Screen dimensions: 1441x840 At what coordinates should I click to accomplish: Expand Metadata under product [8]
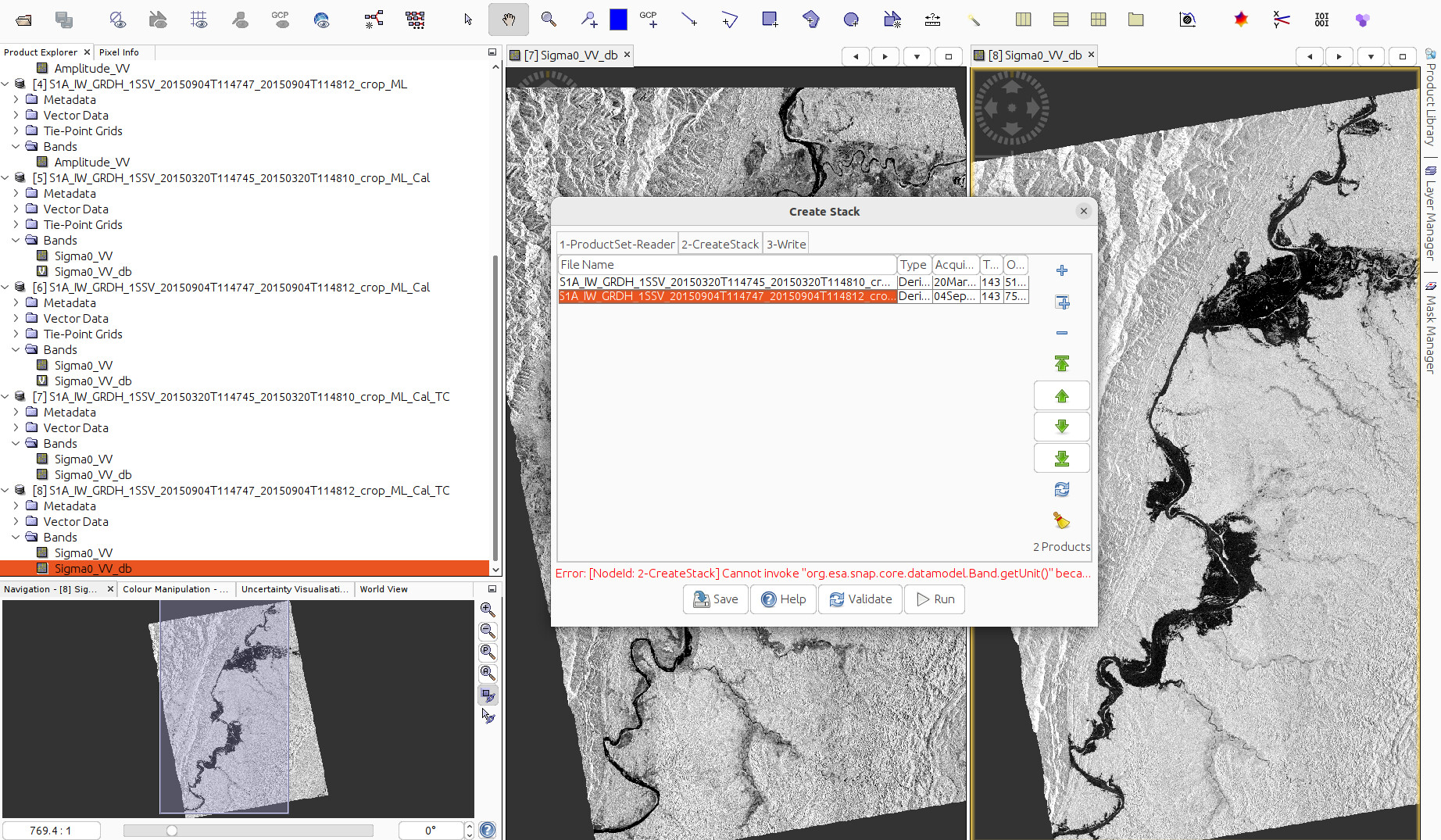tap(16, 506)
